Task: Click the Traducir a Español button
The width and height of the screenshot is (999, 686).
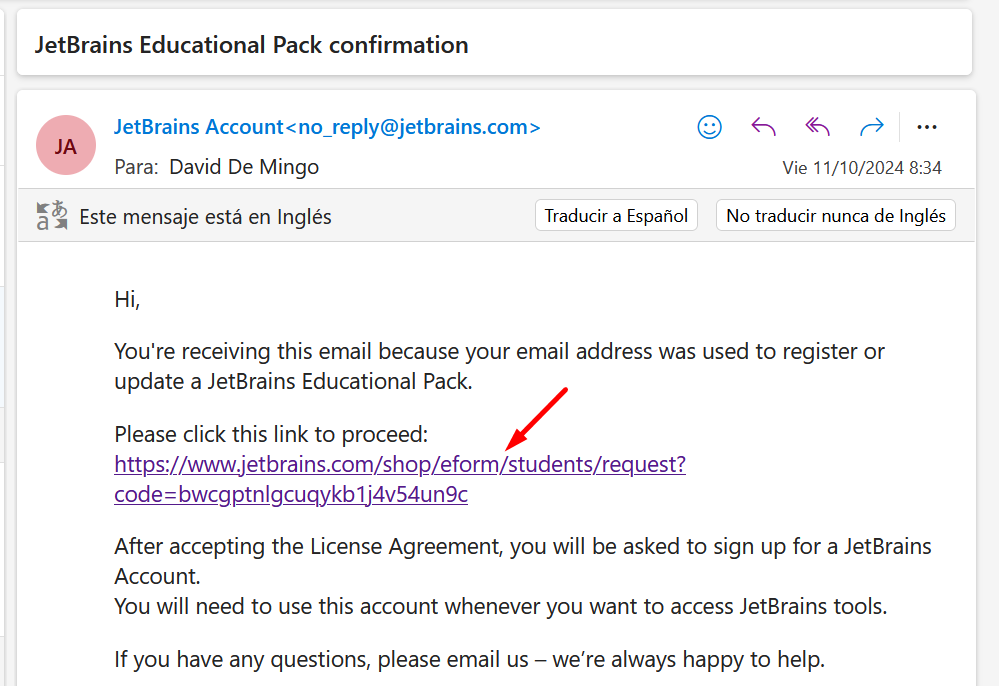Action: pyautogui.click(x=616, y=216)
